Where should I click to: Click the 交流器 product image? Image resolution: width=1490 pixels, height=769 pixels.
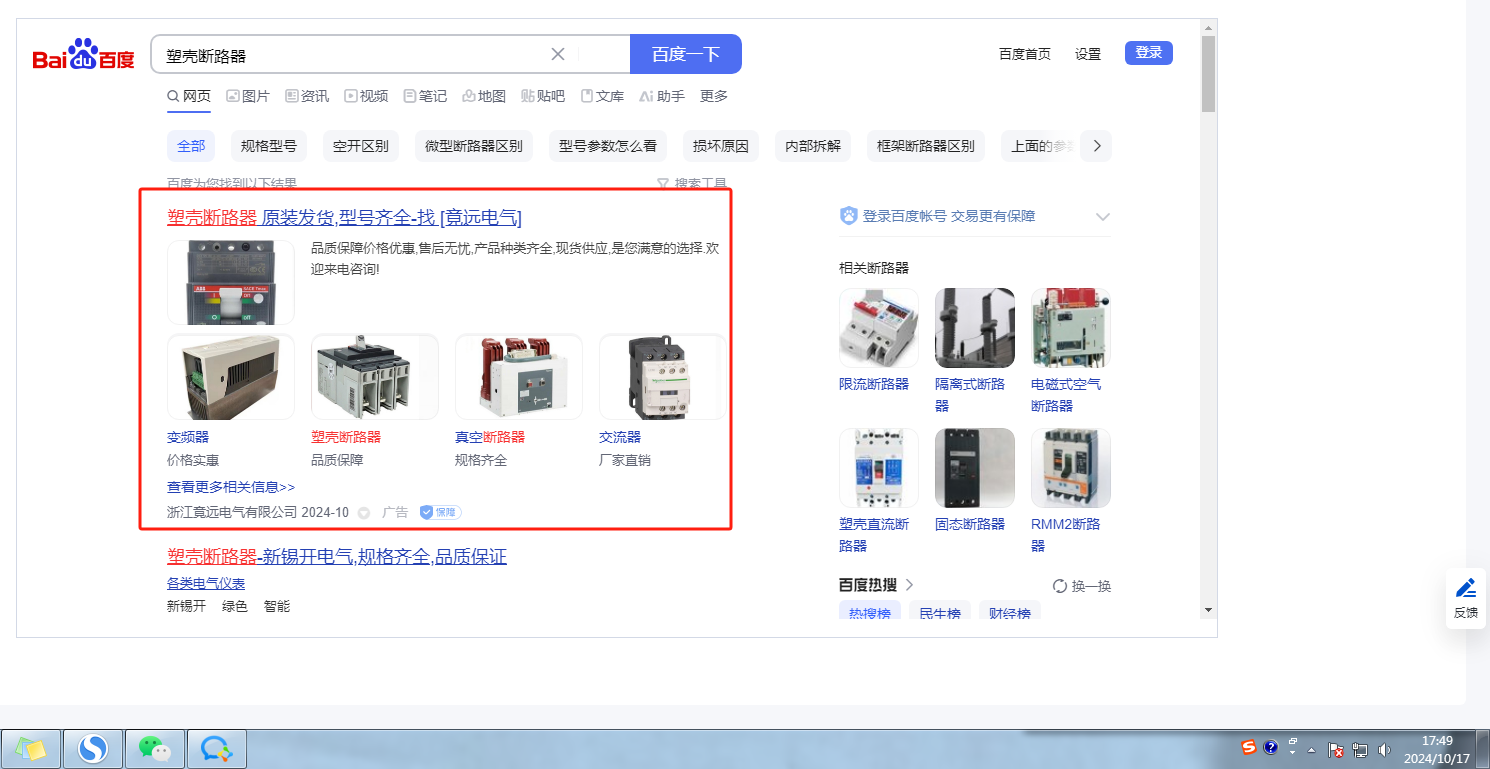coord(663,377)
